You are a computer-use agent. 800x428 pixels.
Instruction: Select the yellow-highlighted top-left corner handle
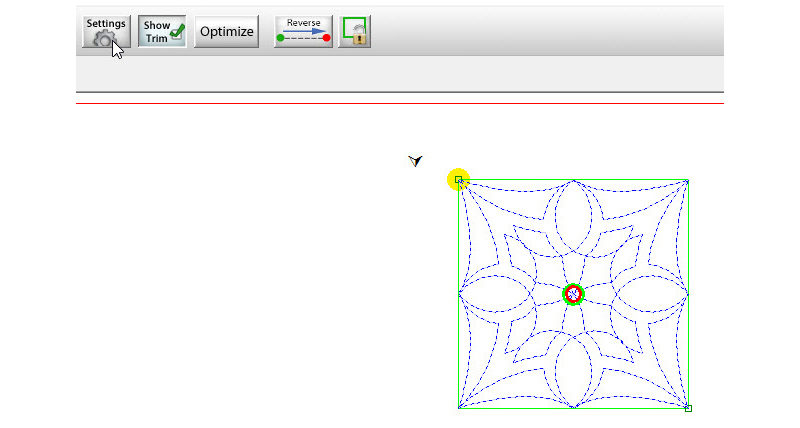459,180
